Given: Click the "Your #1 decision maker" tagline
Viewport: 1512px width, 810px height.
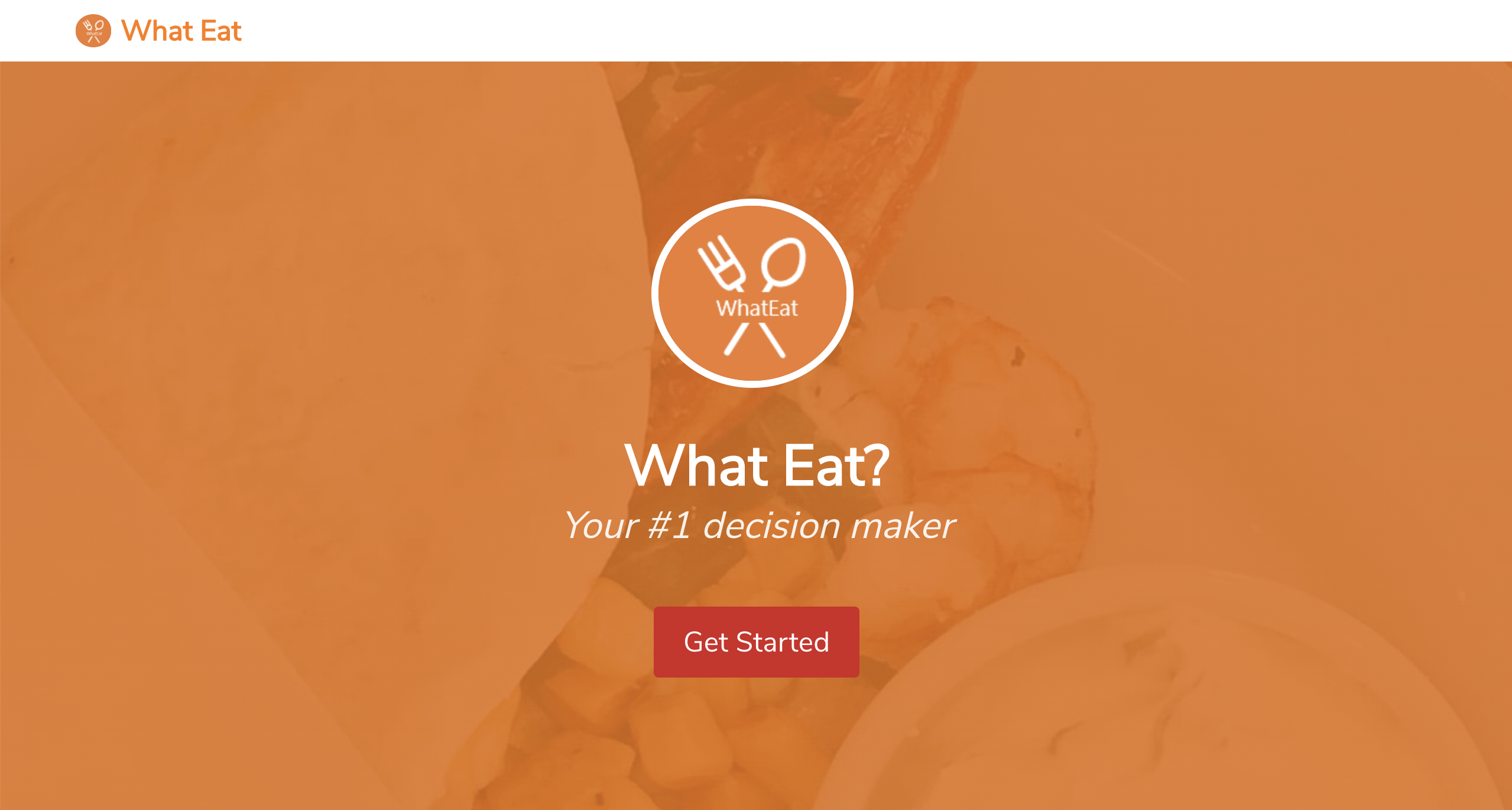Looking at the screenshot, I should coord(759,525).
